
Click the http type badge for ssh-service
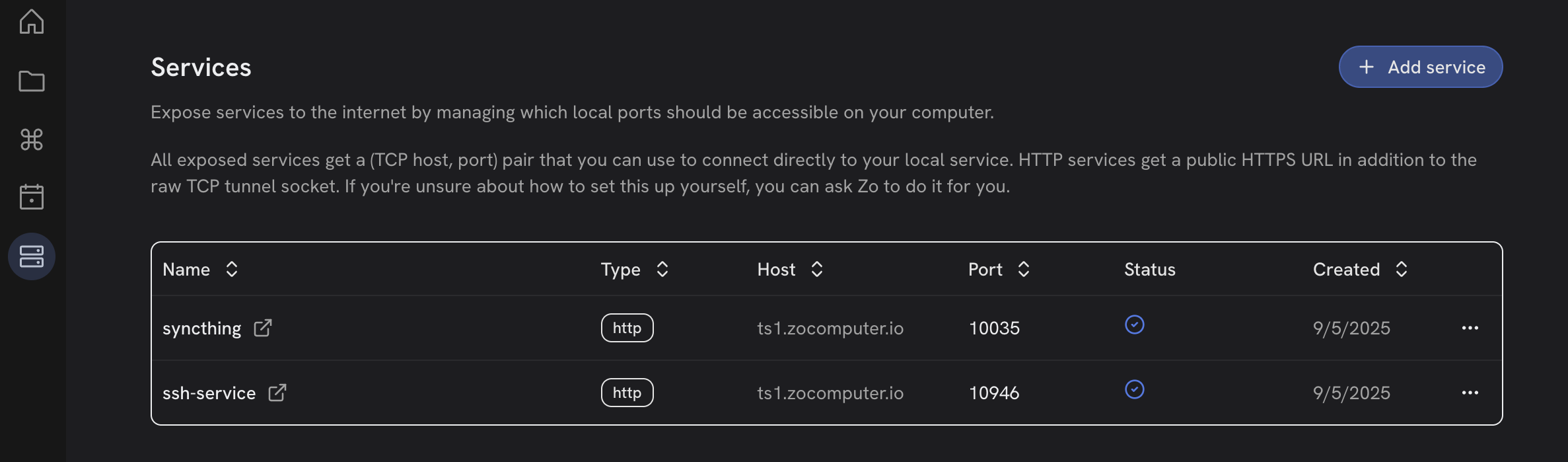tap(627, 393)
